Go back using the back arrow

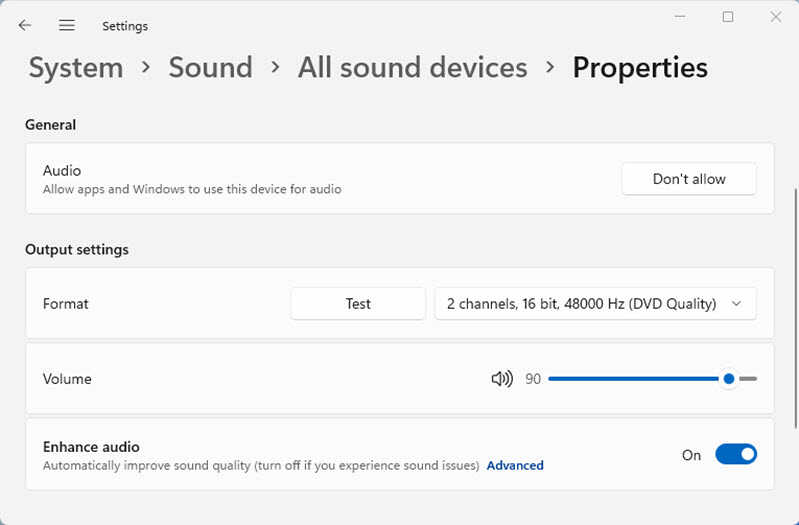[x=24, y=25]
